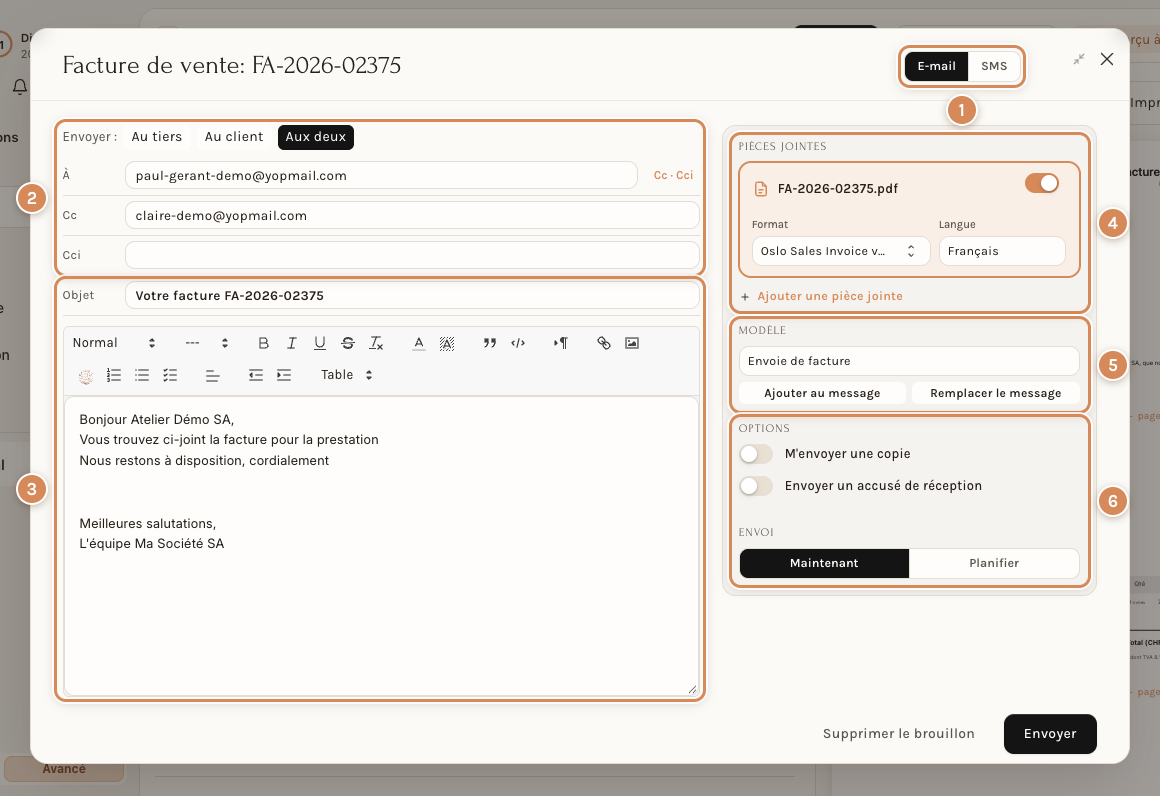
Task: Enable M'envoyer une copie
Action: pos(756,453)
